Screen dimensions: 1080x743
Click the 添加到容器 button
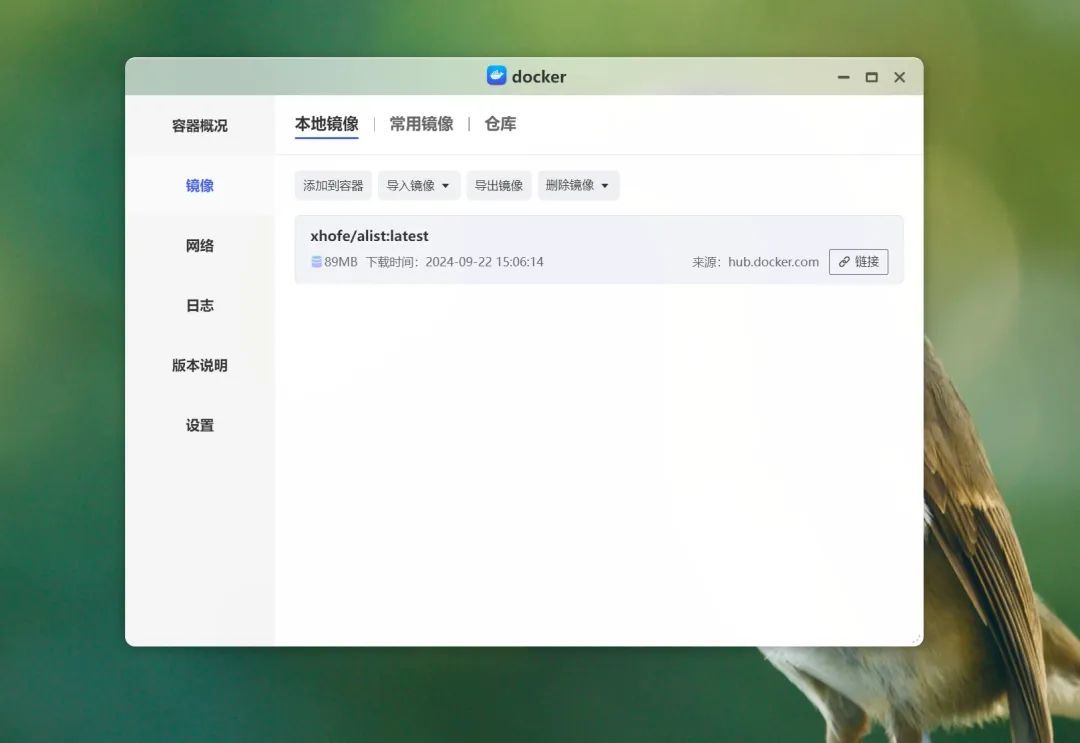tap(333, 185)
